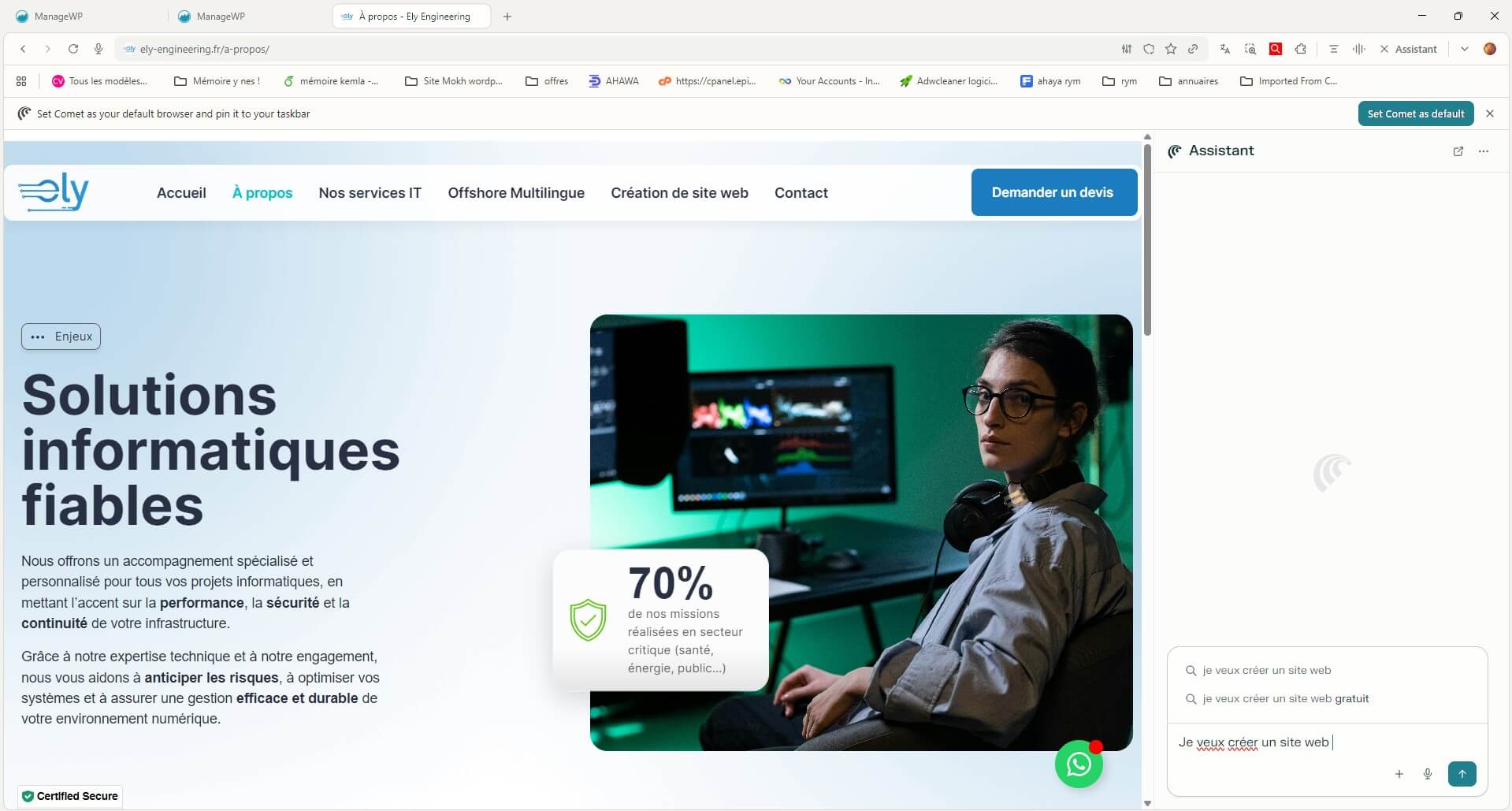Click the red search lens icon

point(1275,49)
